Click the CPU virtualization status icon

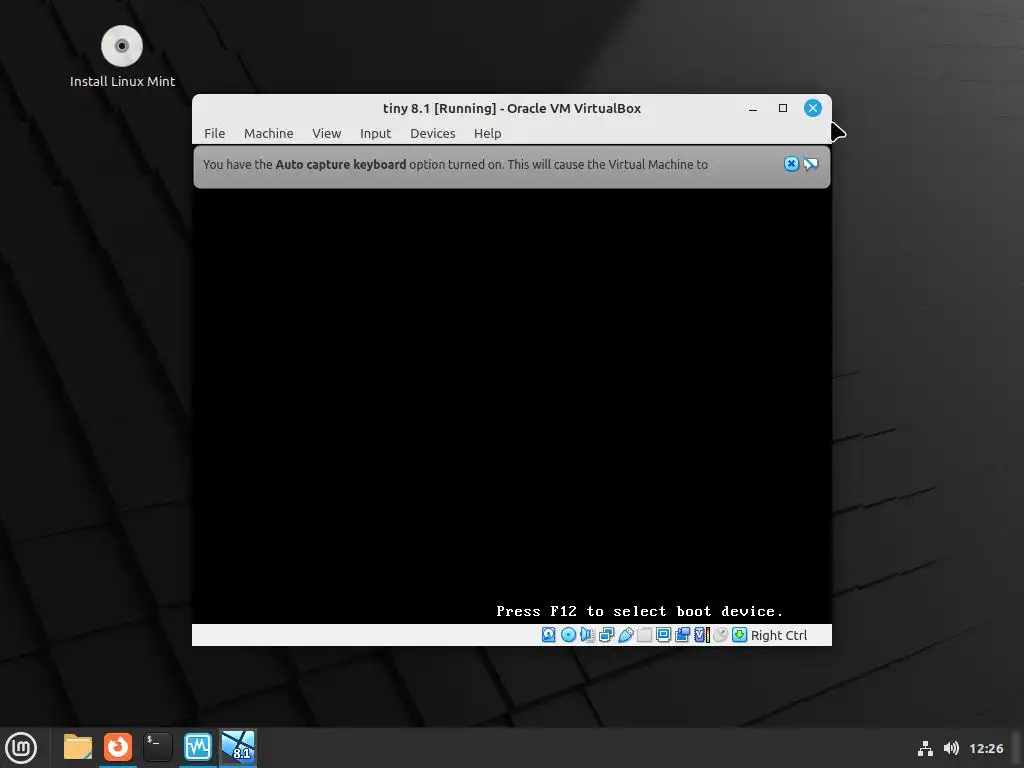[x=702, y=635]
